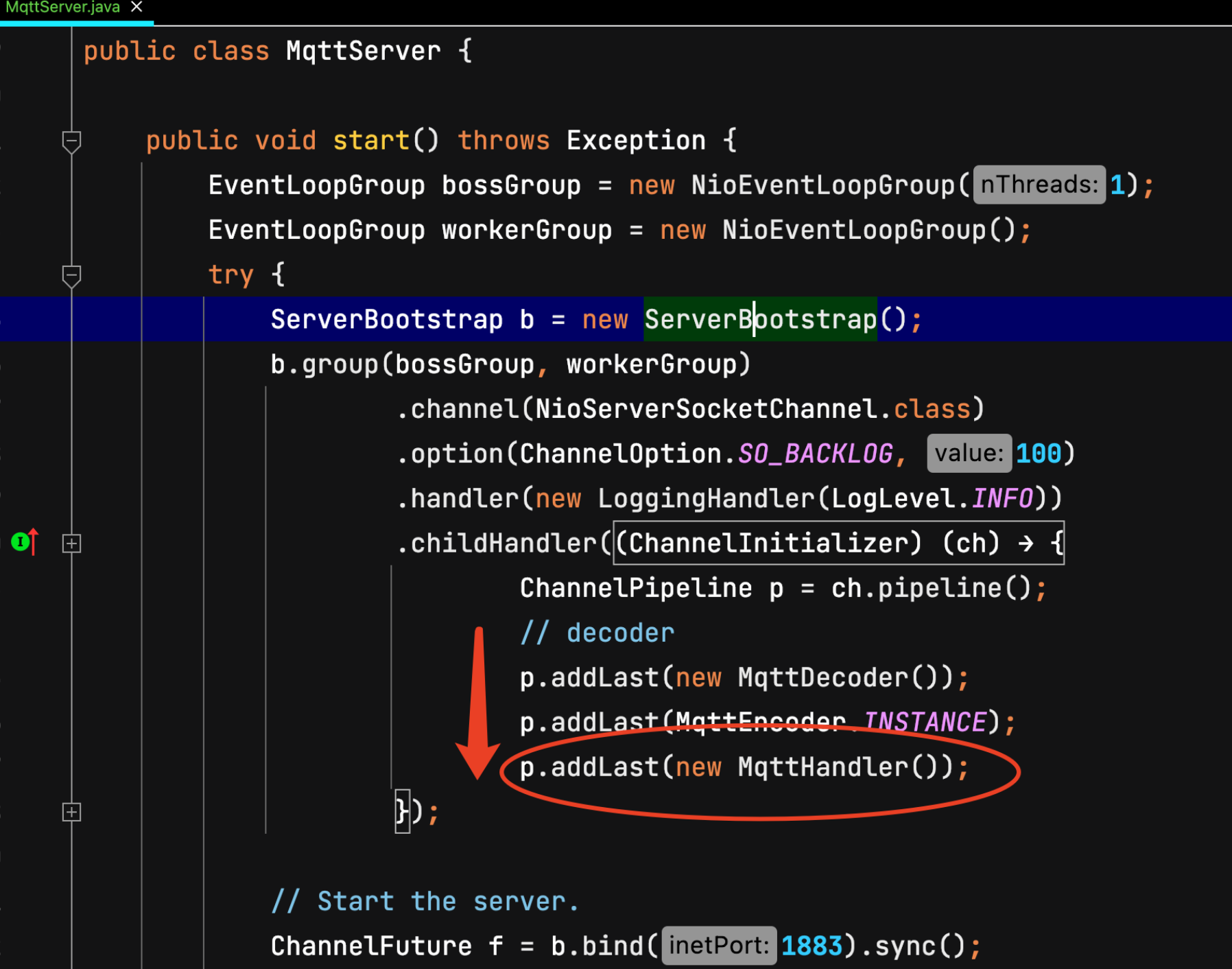
Task: Toggle the fold control next to public void start()
Action: (x=72, y=141)
